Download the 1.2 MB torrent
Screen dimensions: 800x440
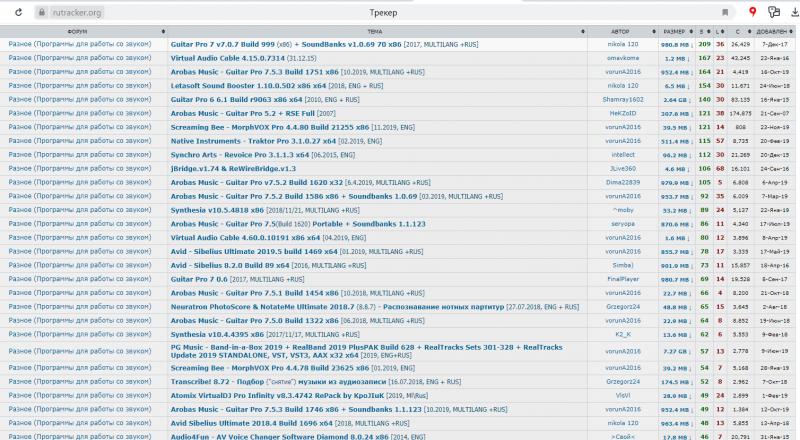click(679, 59)
